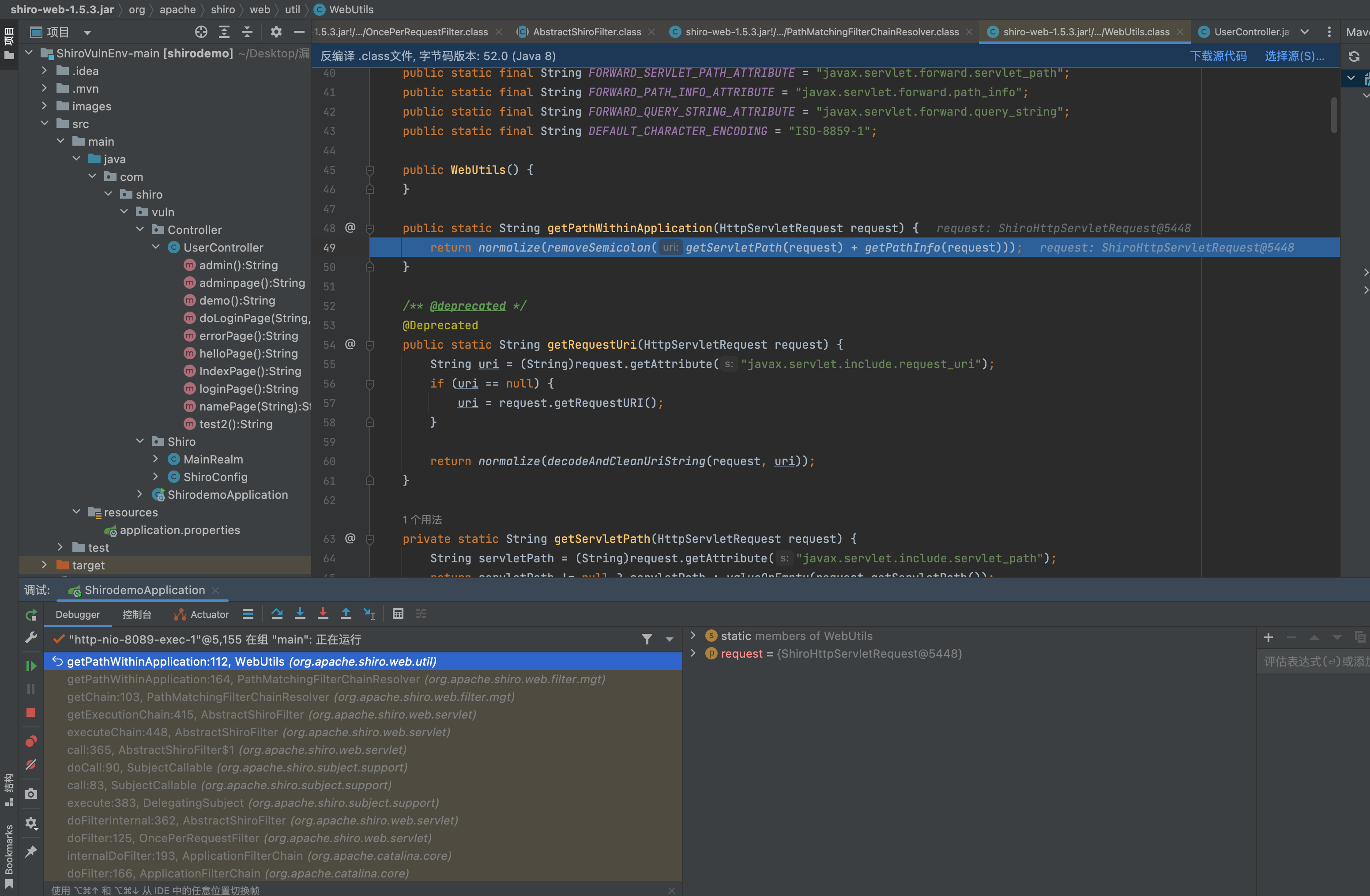Click the rerun debug icon

[x=31, y=615]
